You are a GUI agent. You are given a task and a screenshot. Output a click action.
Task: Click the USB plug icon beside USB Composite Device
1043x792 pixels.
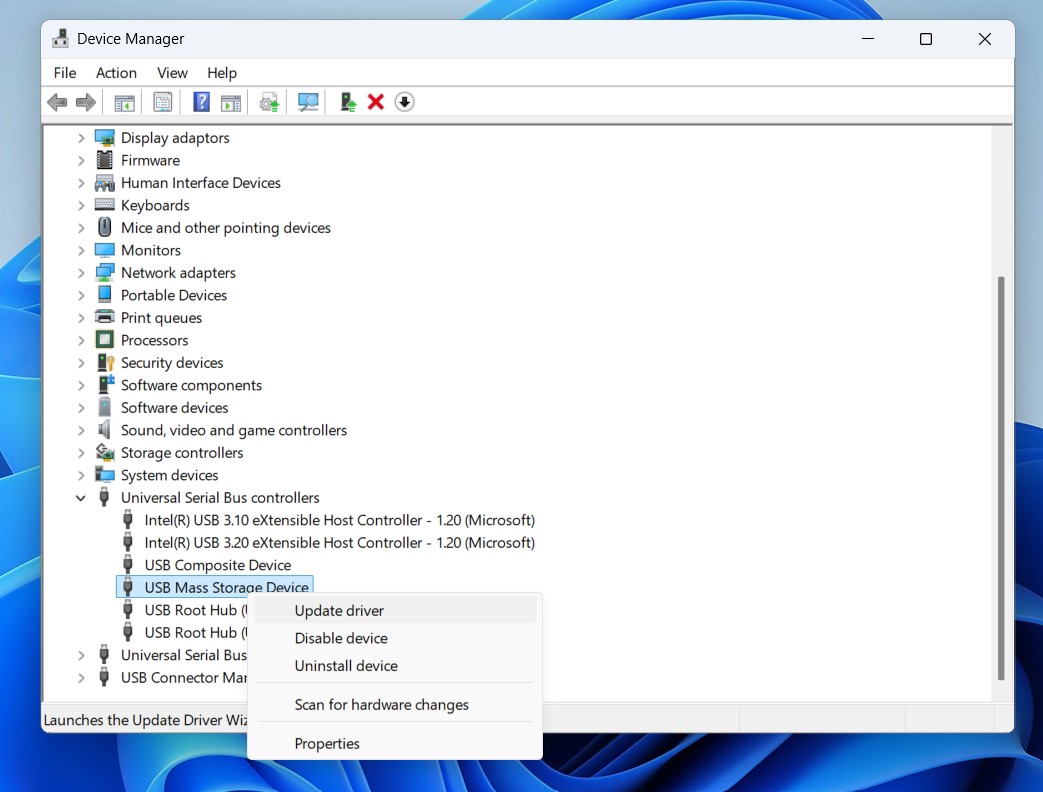tap(128, 565)
